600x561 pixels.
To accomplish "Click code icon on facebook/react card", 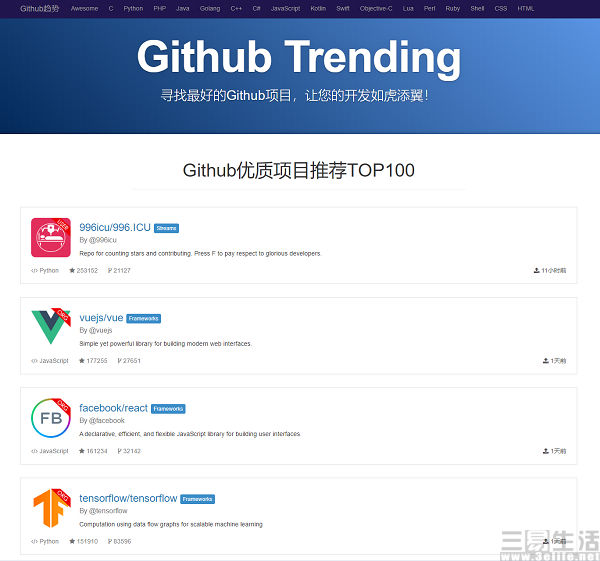I will point(34,451).
